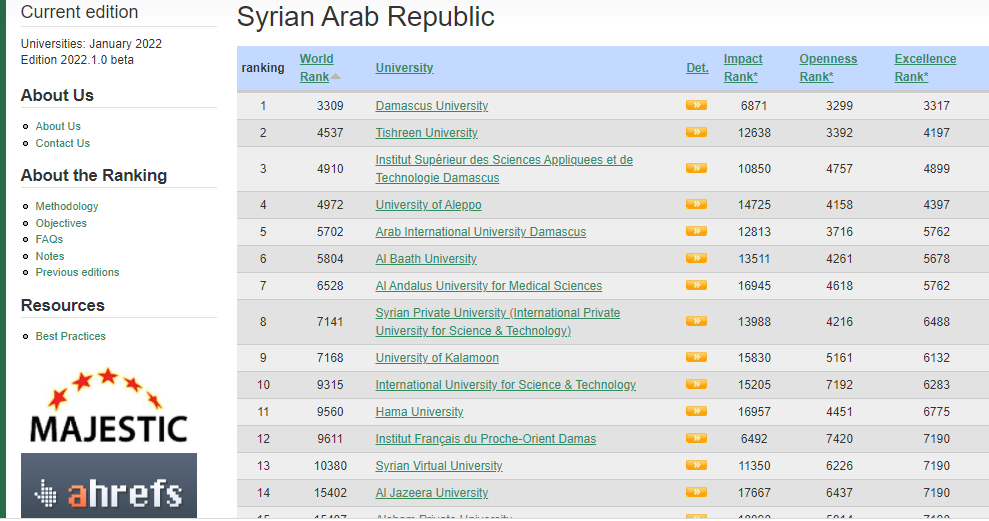The image size is (989, 521).
Task: Sort table by World Rank header
Action: [316, 68]
